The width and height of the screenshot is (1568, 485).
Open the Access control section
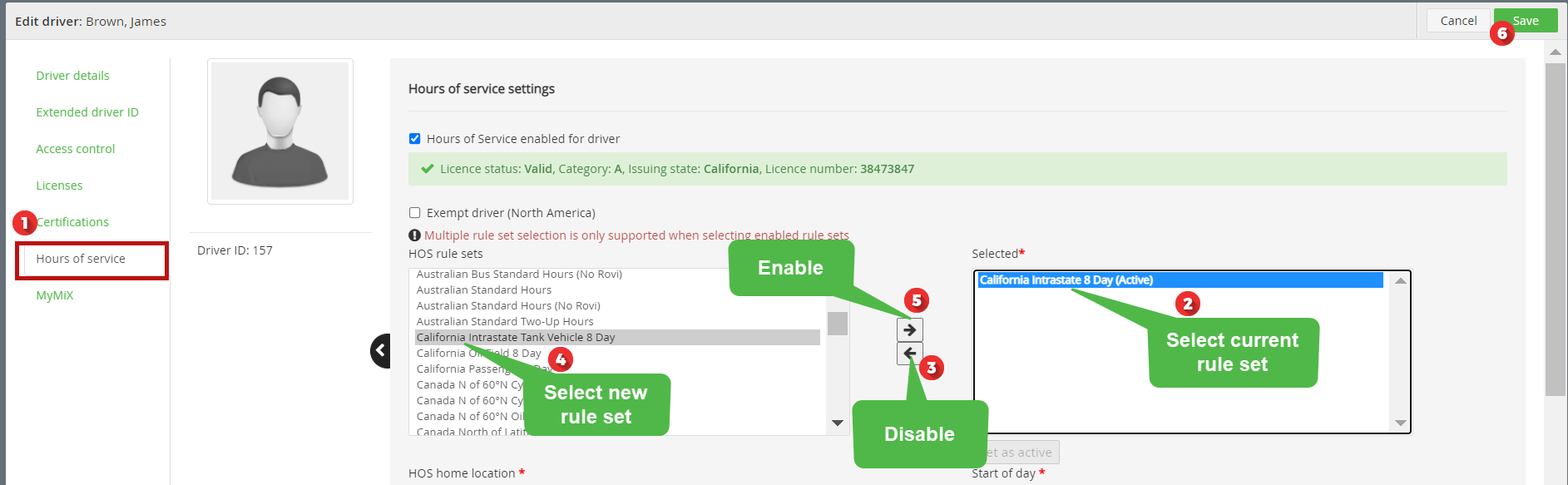pos(75,149)
